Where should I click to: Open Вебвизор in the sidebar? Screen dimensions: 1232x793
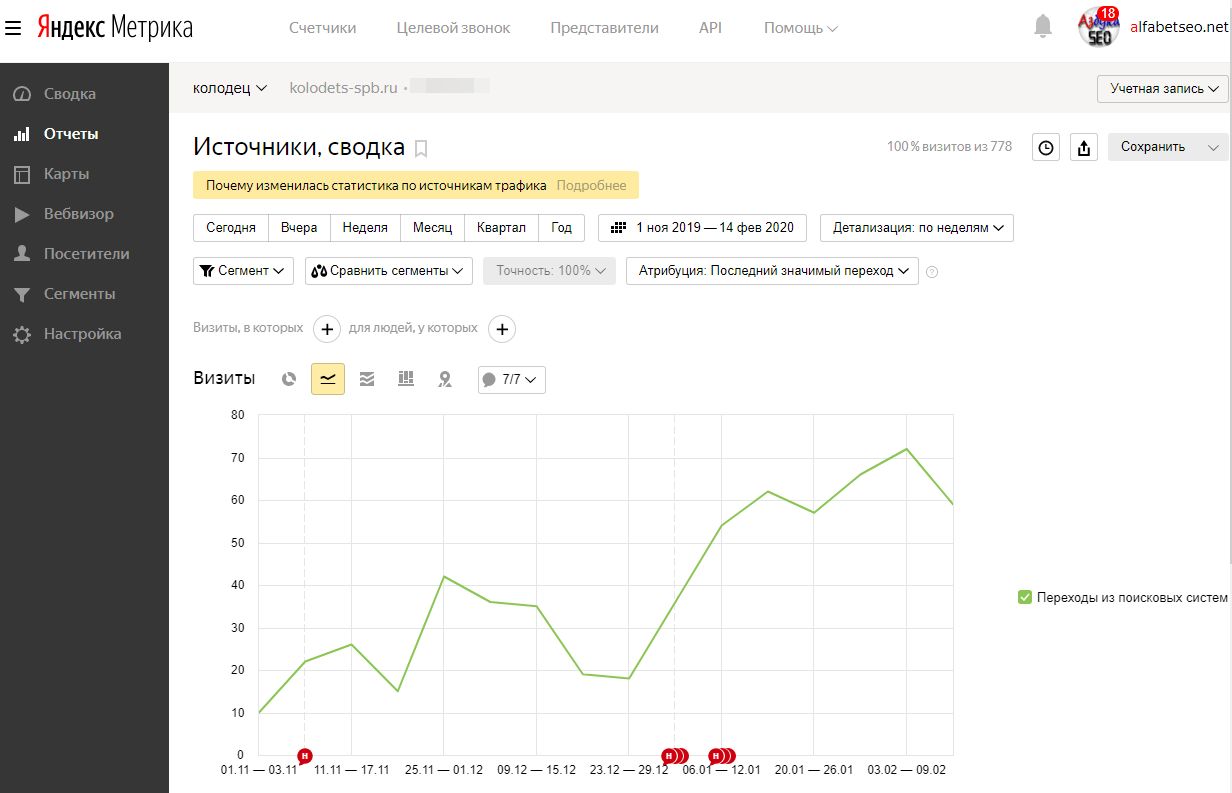tap(78, 214)
